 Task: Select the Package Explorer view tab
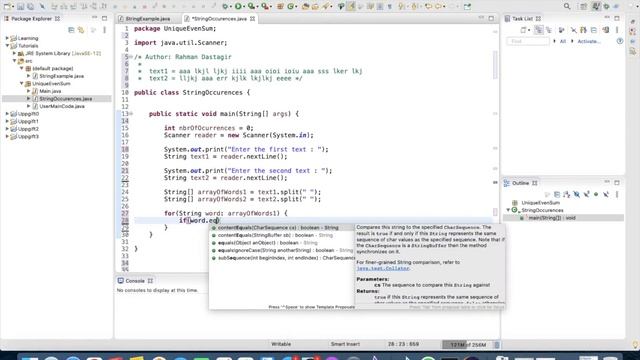click(x=31, y=19)
